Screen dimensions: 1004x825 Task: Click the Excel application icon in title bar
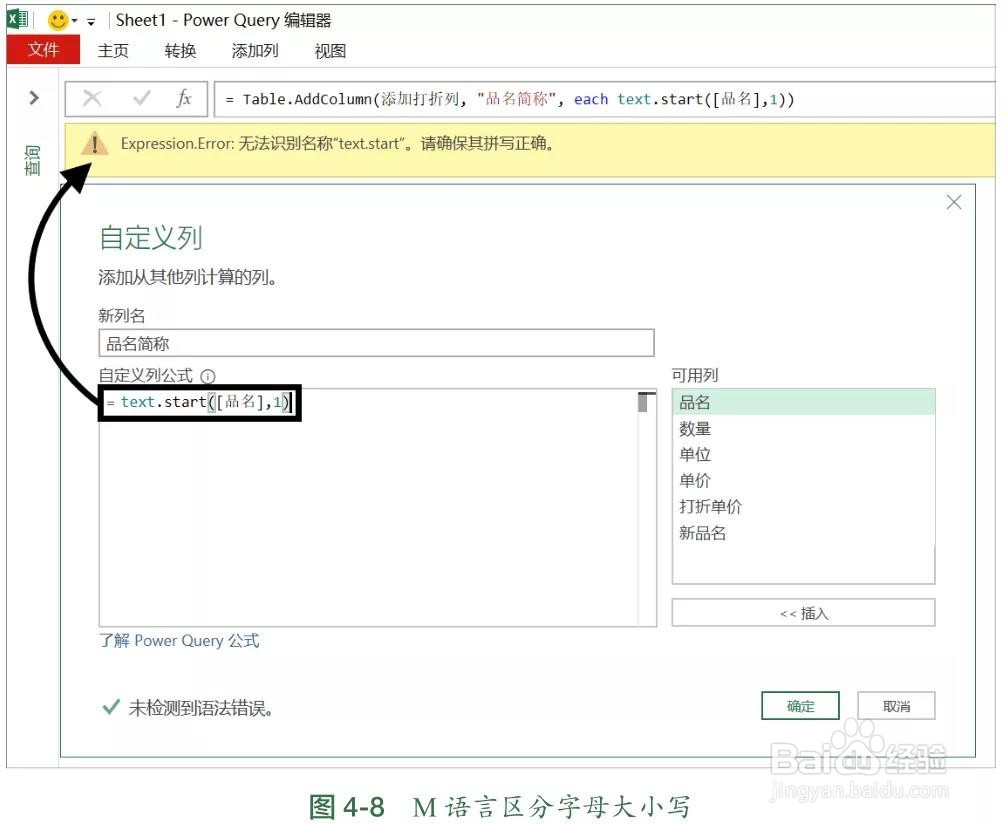tap(17, 20)
